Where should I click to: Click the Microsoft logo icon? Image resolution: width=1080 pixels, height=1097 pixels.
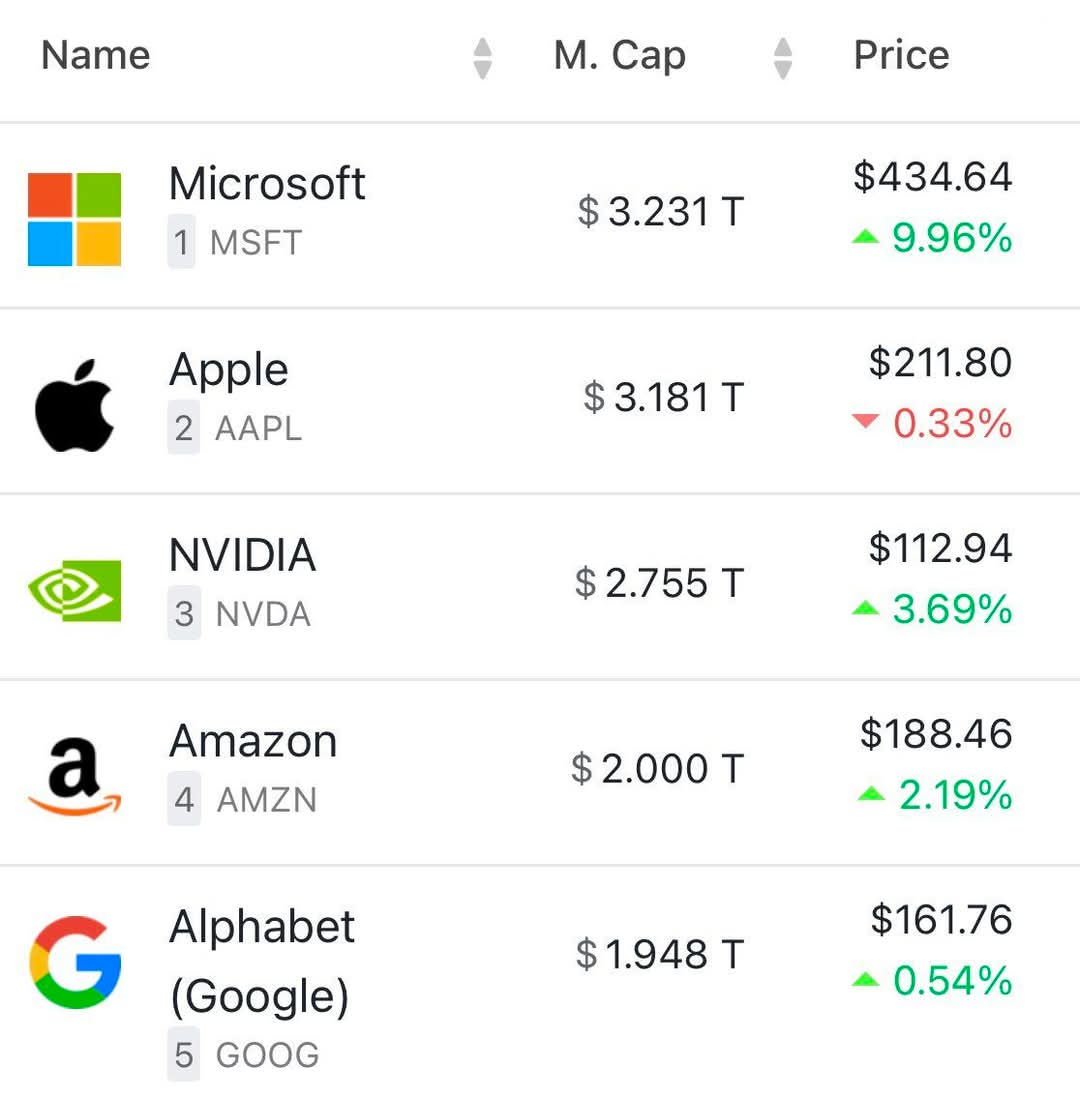(74, 219)
